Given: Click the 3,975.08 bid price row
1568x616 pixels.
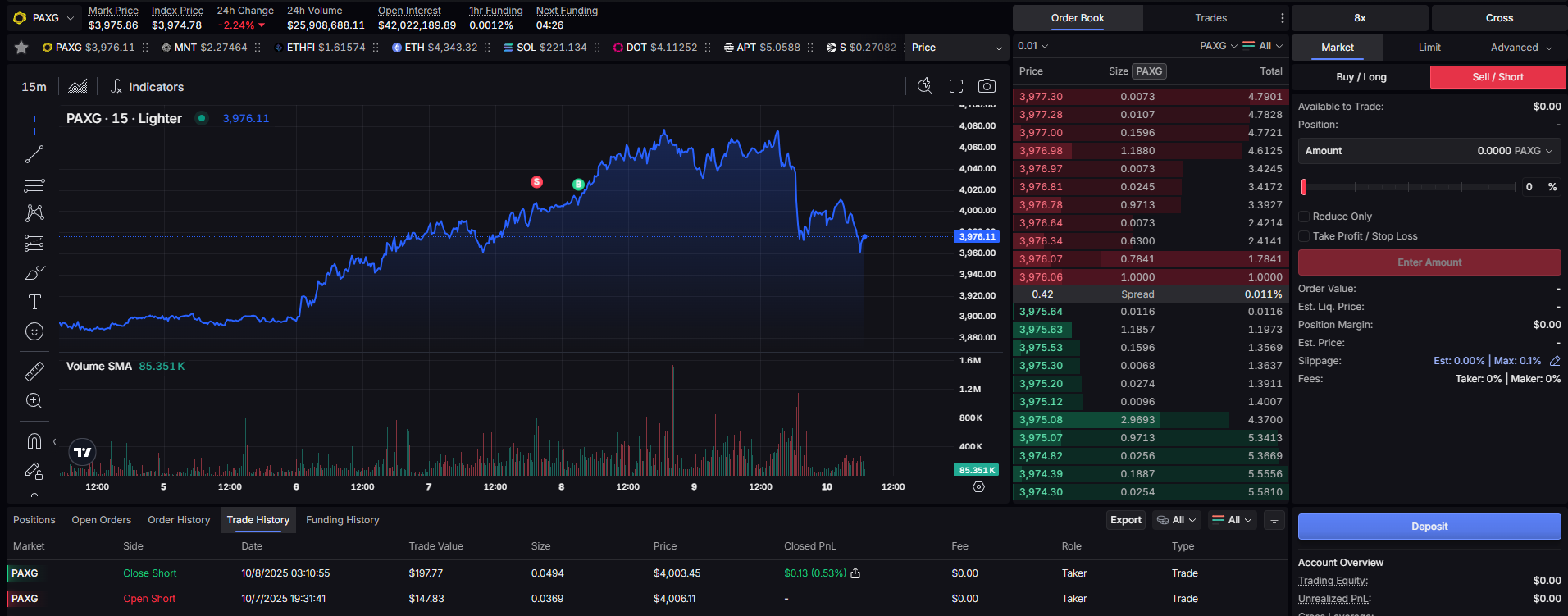Looking at the screenshot, I should [1151, 420].
